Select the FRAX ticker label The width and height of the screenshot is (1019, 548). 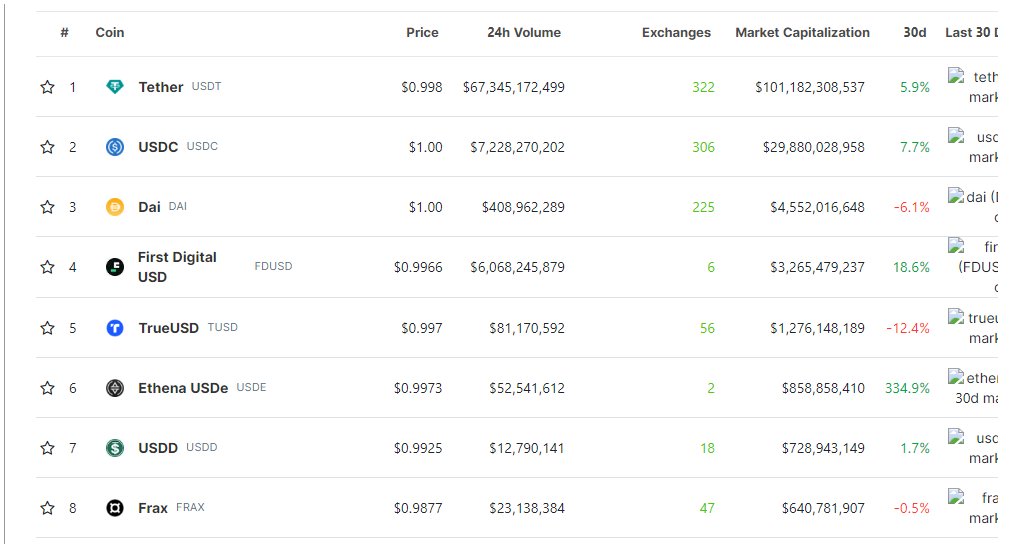coord(190,507)
